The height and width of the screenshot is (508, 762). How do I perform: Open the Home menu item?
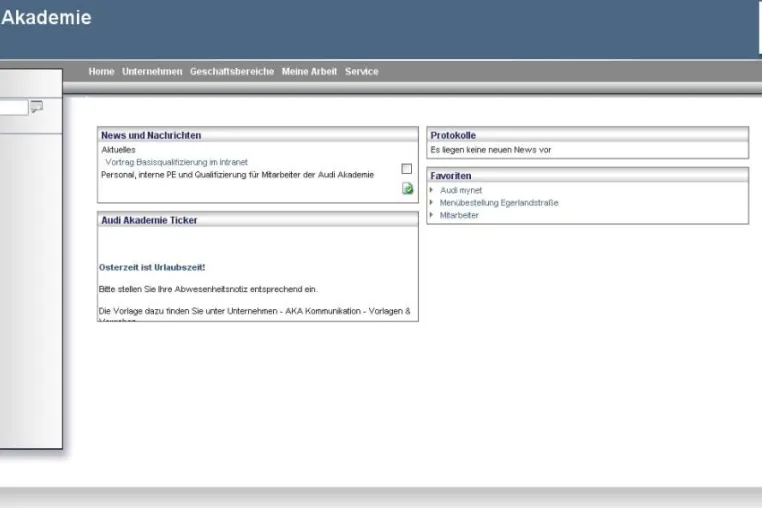[101, 71]
